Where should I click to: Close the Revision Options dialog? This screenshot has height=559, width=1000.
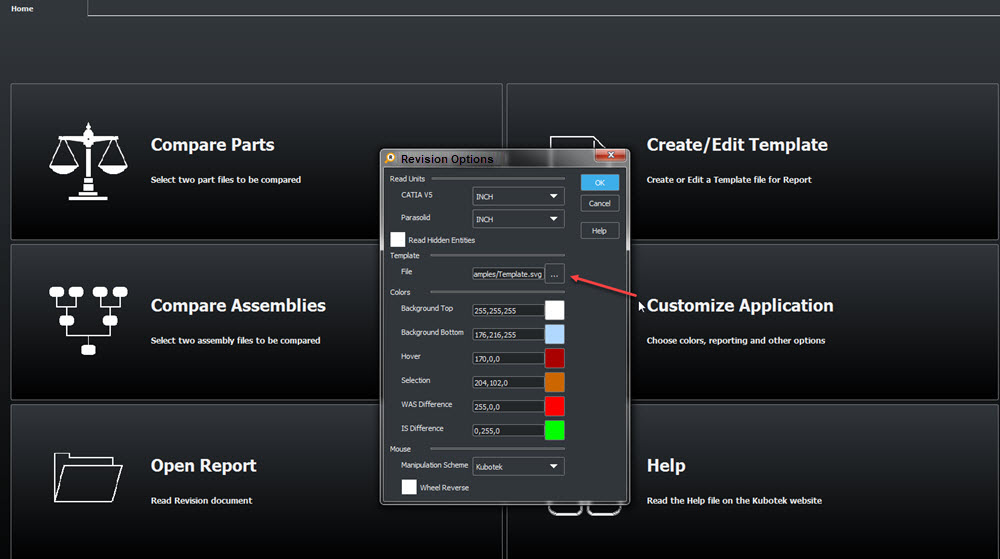pyautogui.click(x=610, y=156)
